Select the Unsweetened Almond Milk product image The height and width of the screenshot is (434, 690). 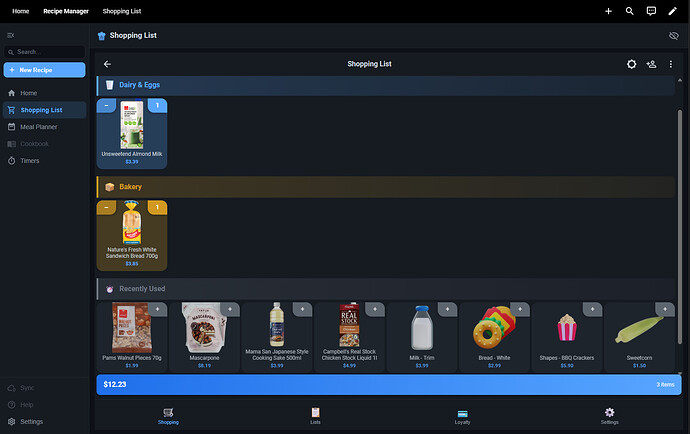(132, 125)
